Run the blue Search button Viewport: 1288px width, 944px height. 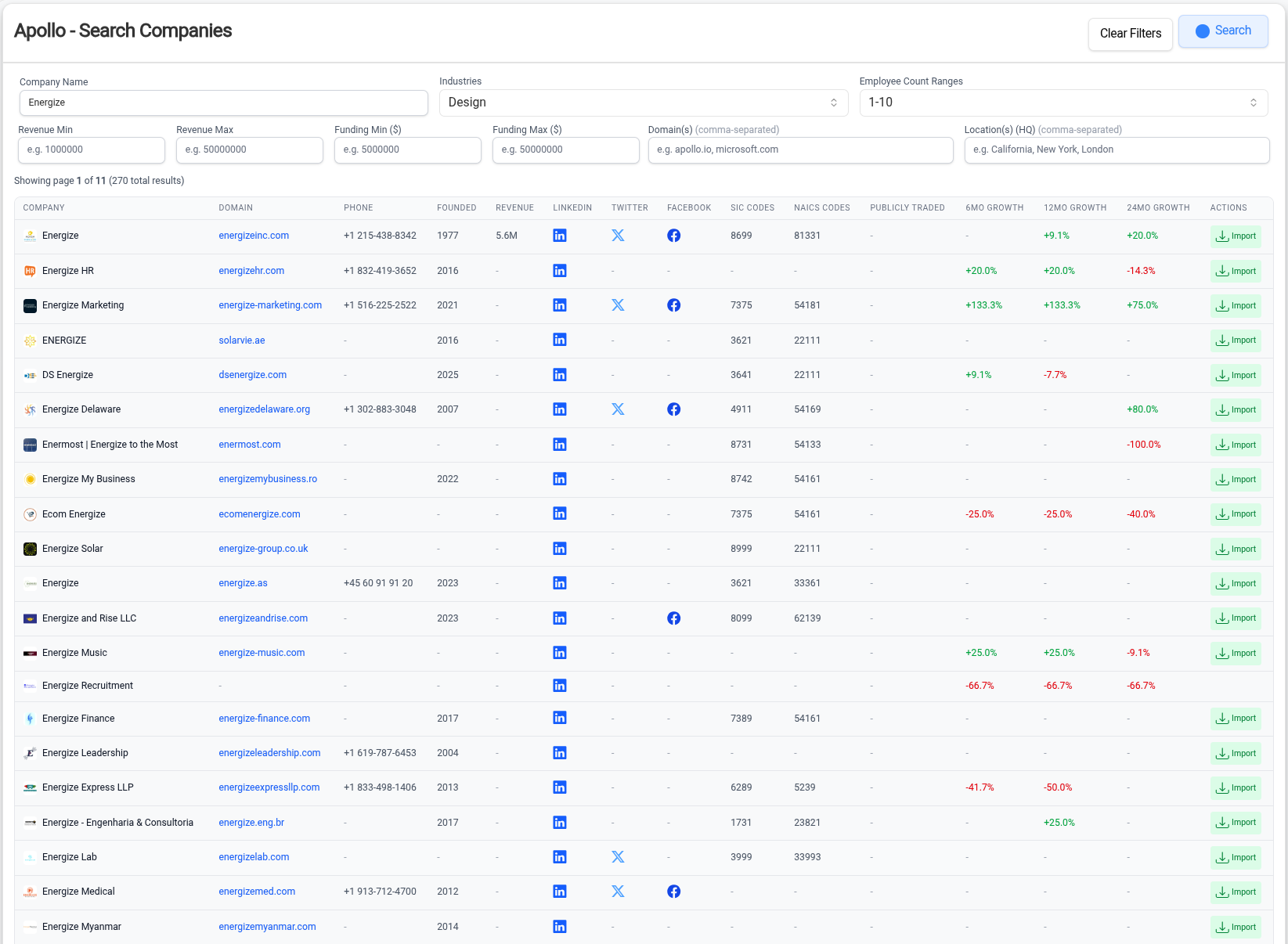pyautogui.click(x=1222, y=31)
